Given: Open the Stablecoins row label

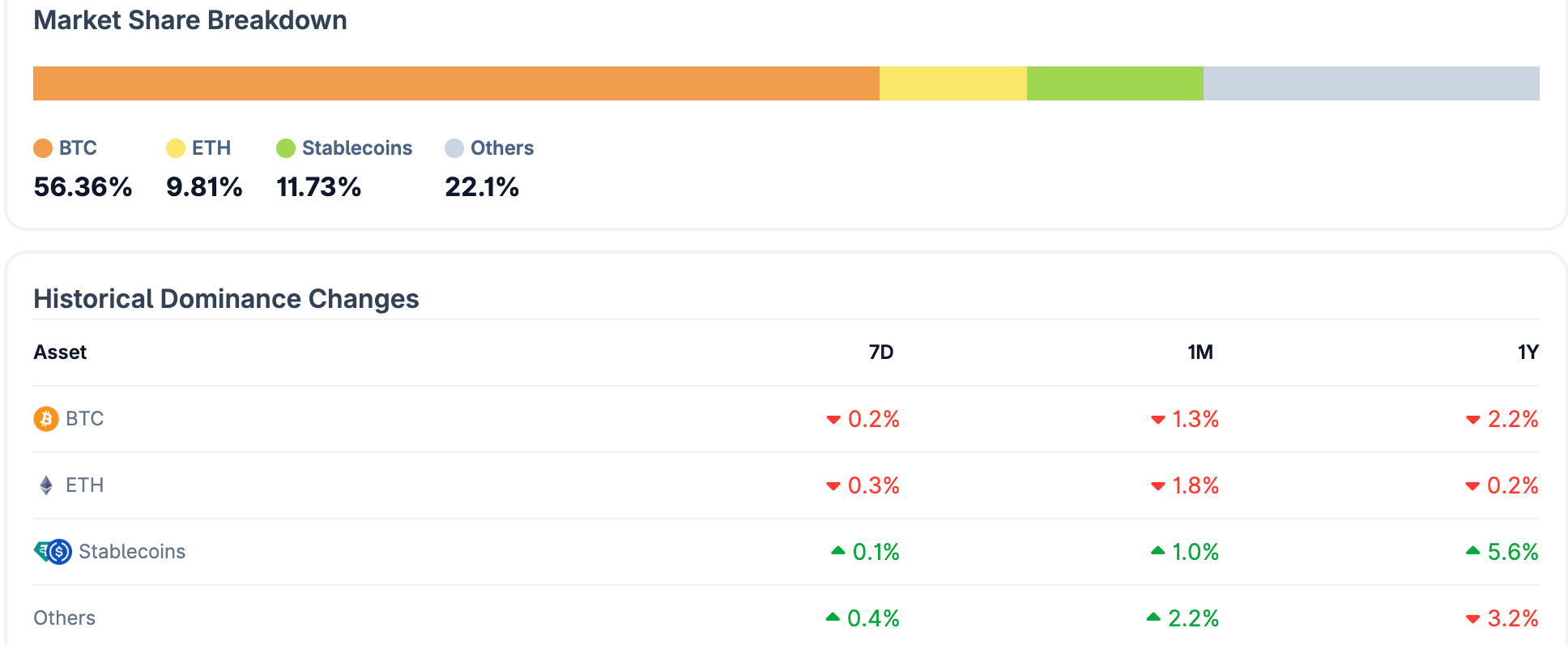Looking at the screenshot, I should [x=132, y=552].
